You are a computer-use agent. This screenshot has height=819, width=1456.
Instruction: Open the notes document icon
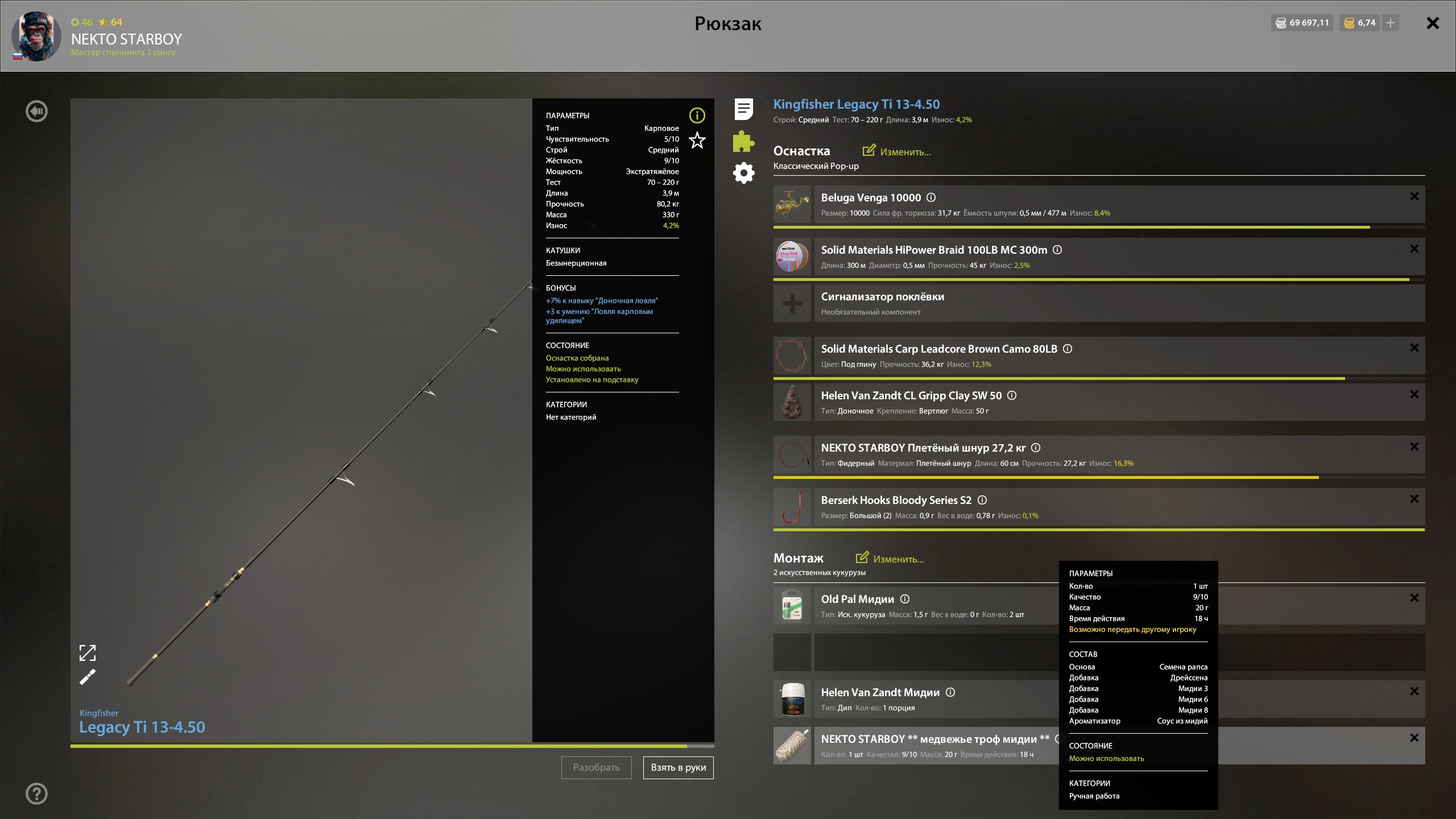tap(743, 109)
